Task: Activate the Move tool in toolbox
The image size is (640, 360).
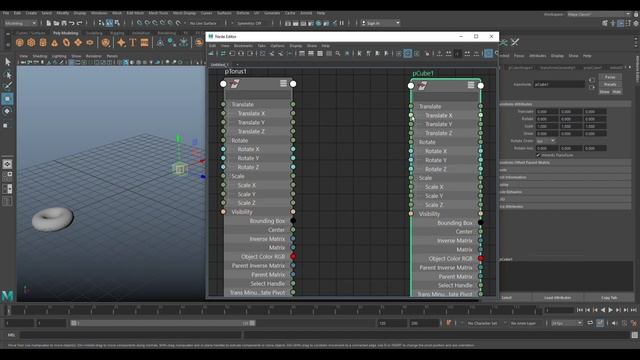Action: [x=7, y=99]
